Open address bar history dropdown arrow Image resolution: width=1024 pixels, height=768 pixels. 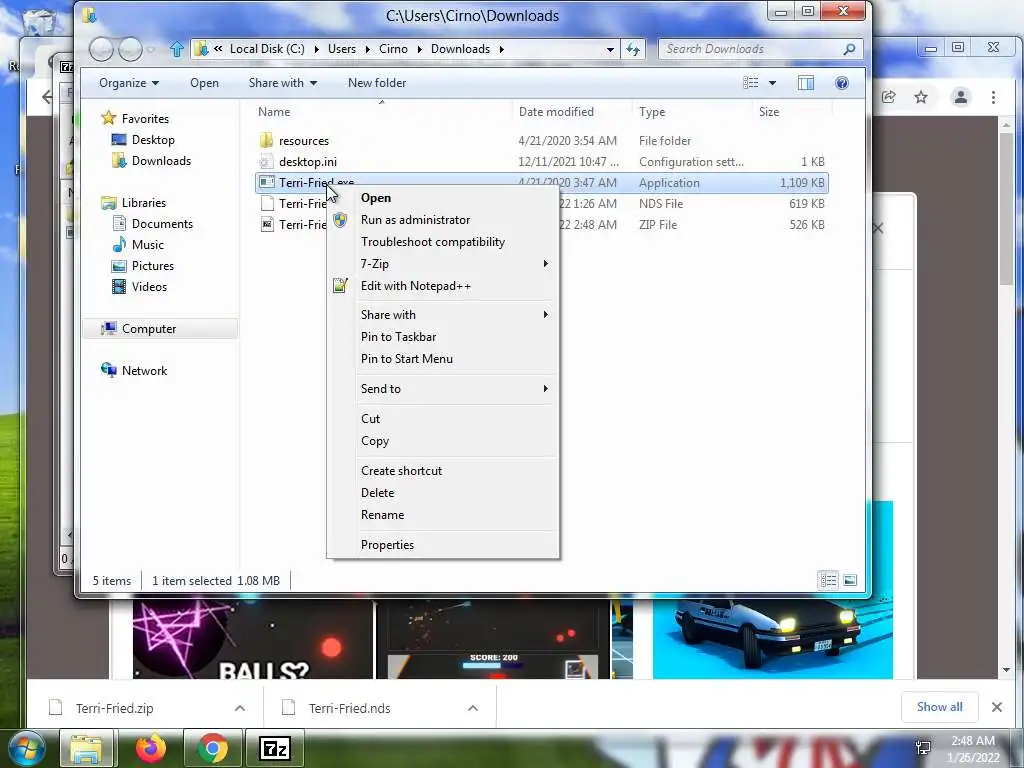pyautogui.click(x=610, y=49)
